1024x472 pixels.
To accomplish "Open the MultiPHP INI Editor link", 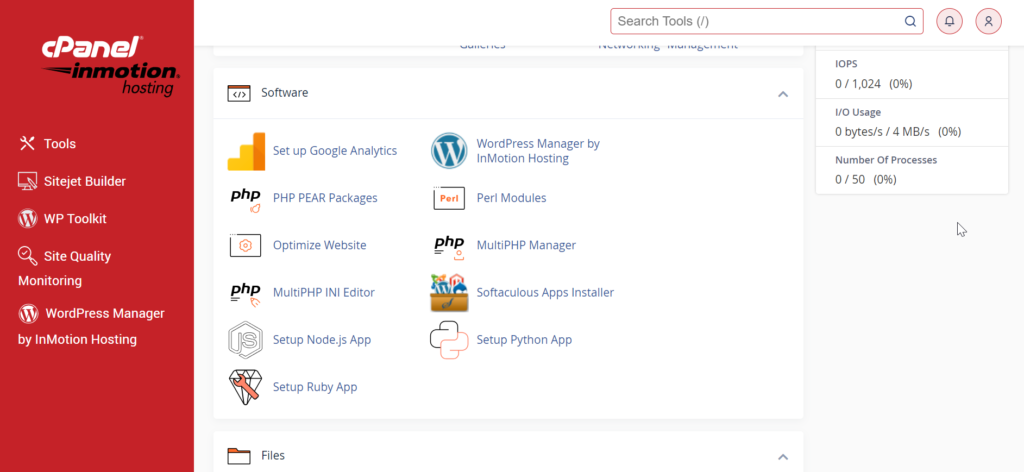I will pos(324,292).
